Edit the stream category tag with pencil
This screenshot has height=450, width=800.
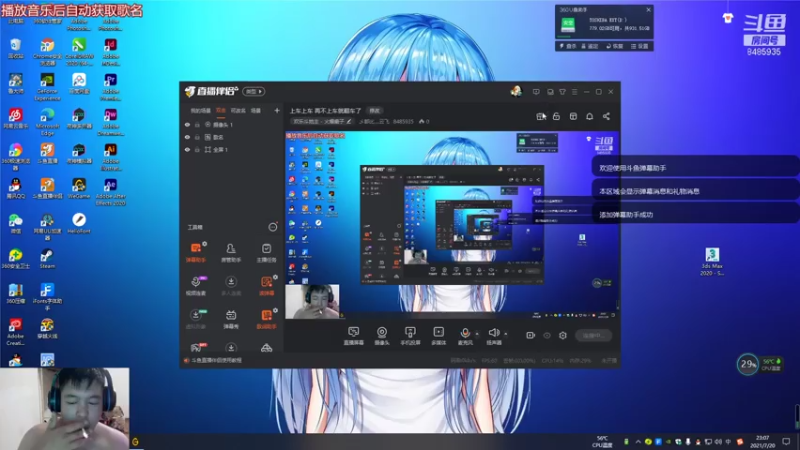click(x=349, y=121)
